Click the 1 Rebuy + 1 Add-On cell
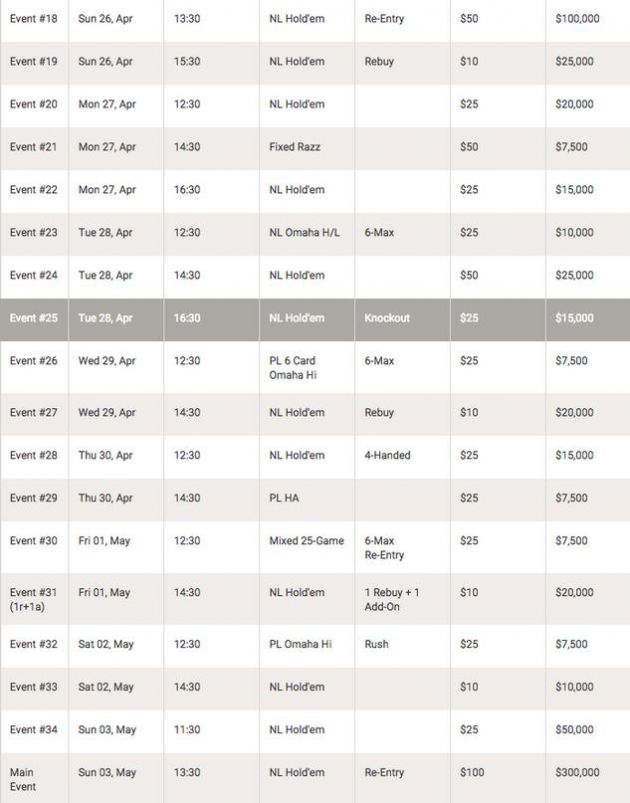The width and height of the screenshot is (630, 803). coord(391,599)
